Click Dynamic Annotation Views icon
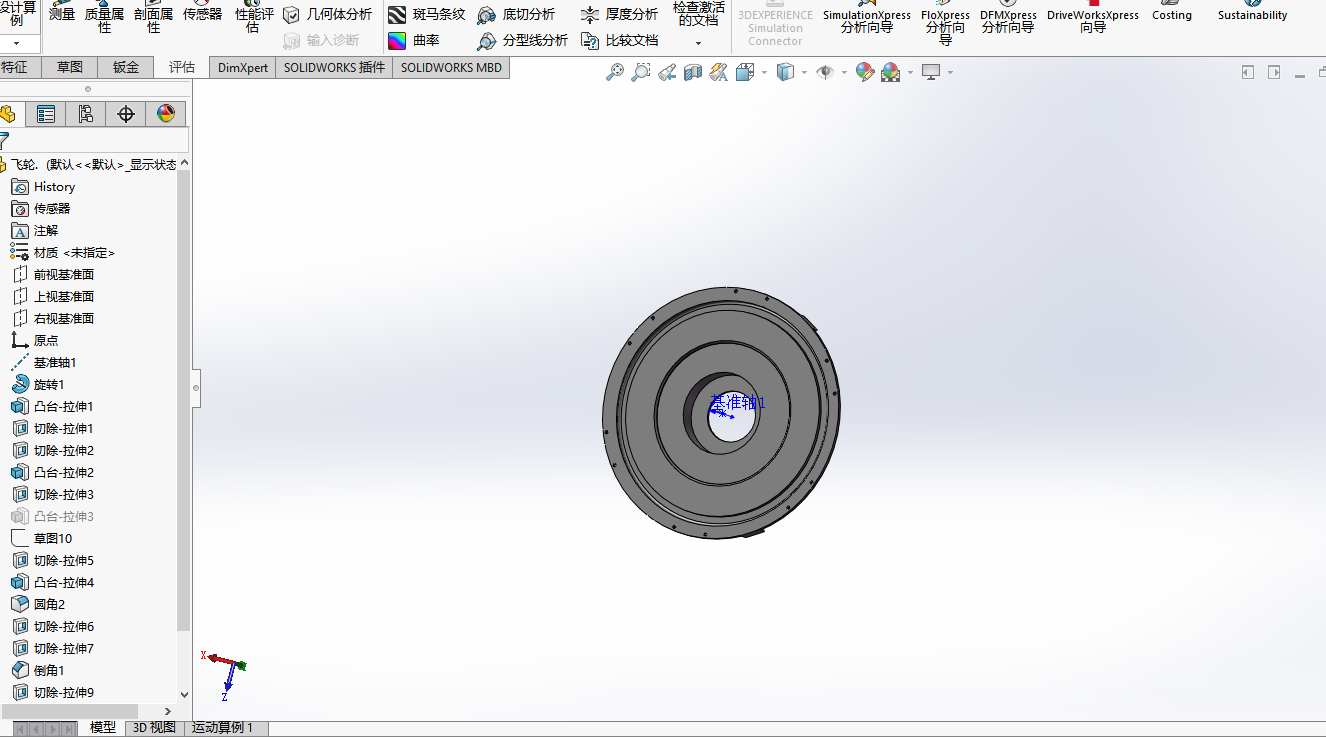Screen dimensions: 1326x737 [x=718, y=72]
